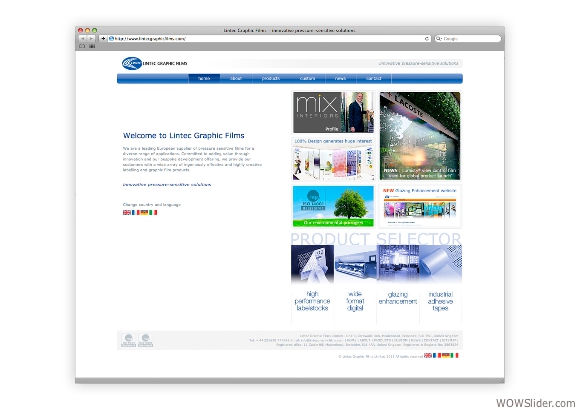Open the Top Sites grid icon
Screen dimensions: 580x412
click(x=92, y=46)
